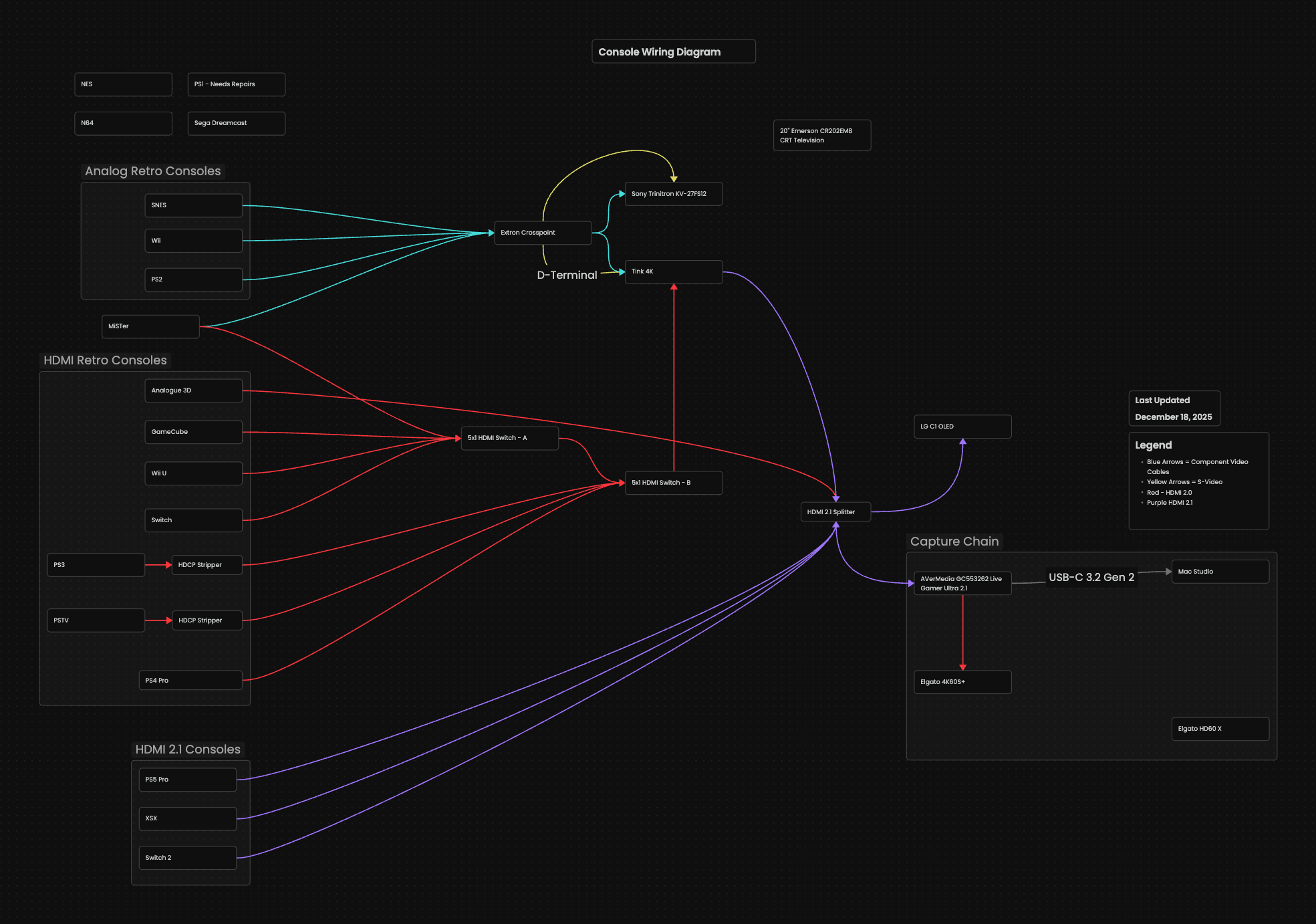
Task: Select the HDMI 2.1 Splitter node
Action: [x=835, y=512]
